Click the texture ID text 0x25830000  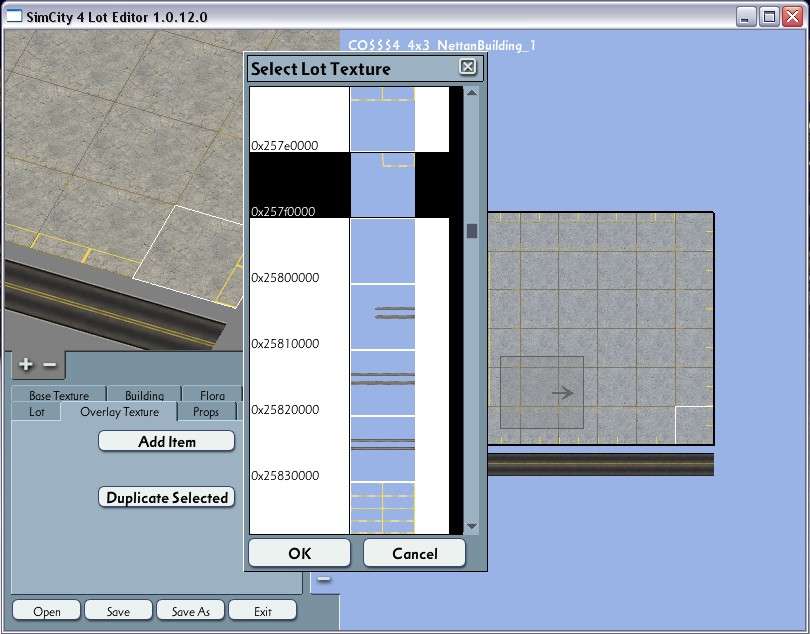(285, 475)
